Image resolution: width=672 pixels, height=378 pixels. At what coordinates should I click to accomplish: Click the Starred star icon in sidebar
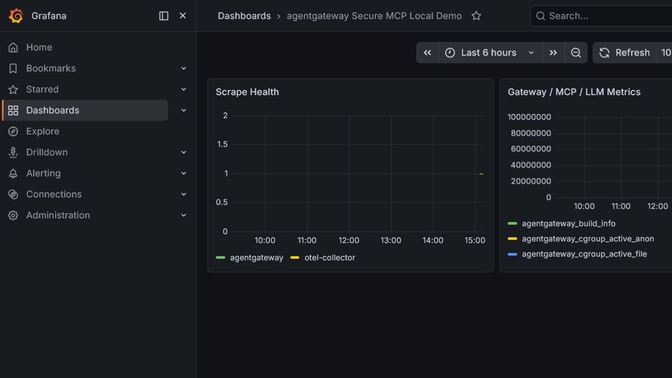click(x=13, y=89)
